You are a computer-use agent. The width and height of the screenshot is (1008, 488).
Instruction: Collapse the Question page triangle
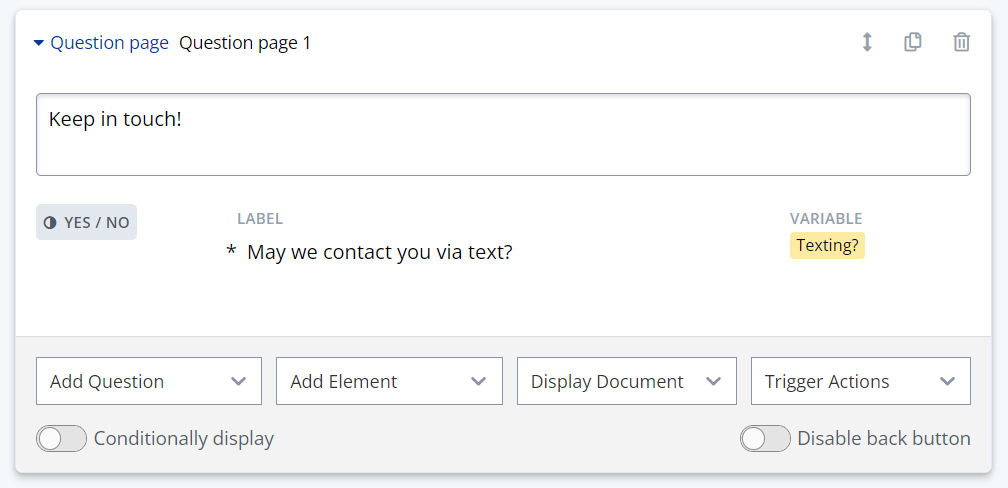[x=39, y=43]
